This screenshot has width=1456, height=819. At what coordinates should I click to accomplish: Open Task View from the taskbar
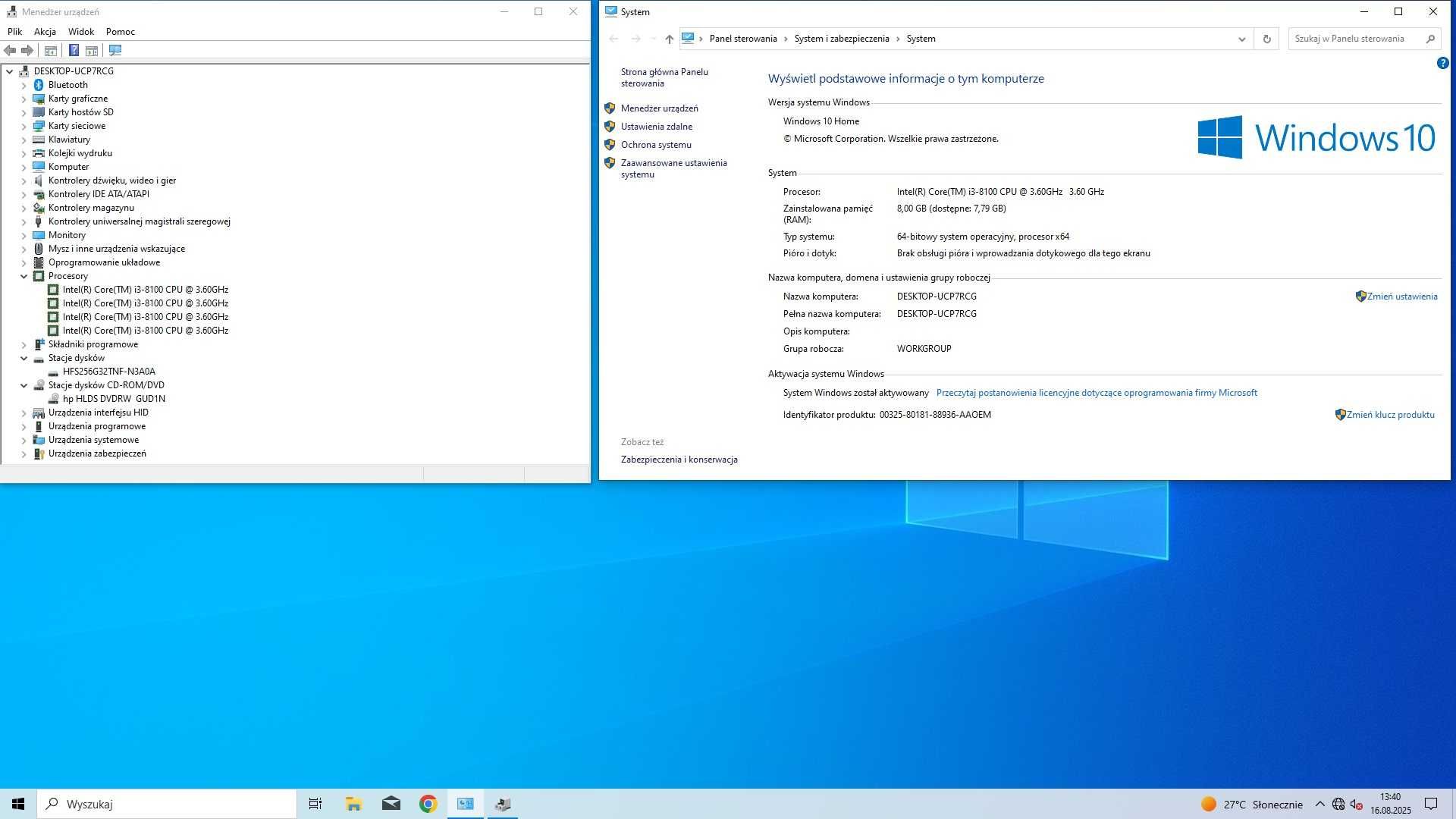click(315, 804)
